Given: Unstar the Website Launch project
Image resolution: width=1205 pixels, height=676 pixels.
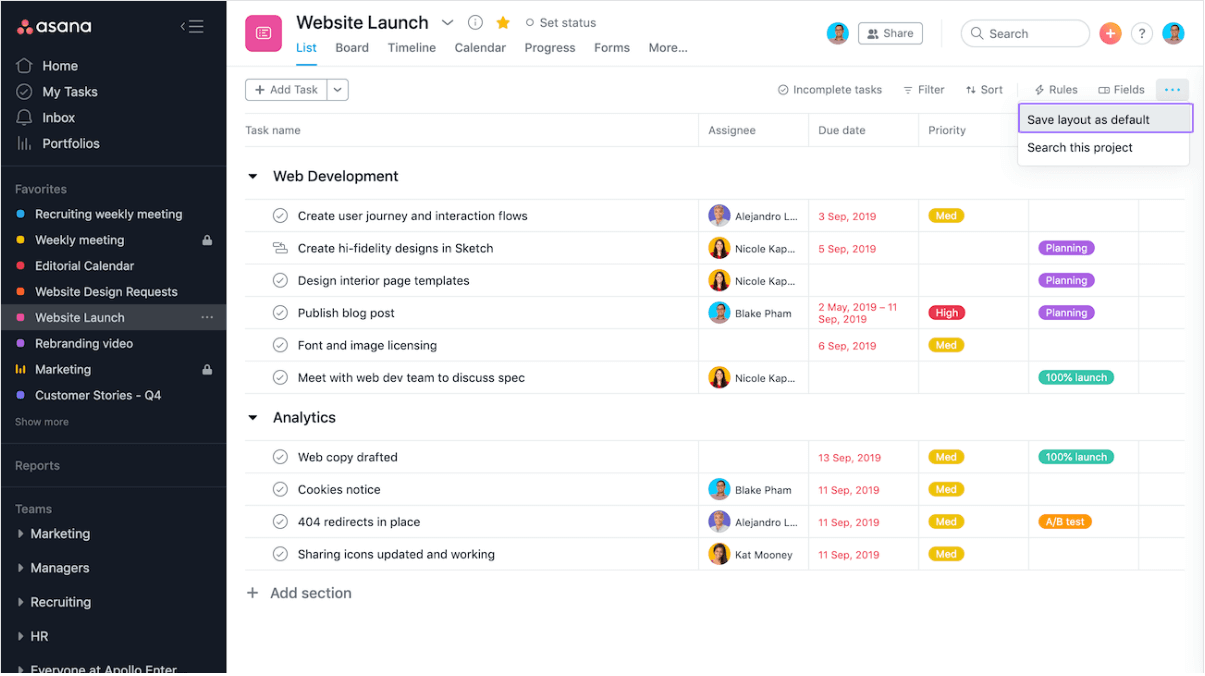Looking at the screenshot, I should [501, 22].
